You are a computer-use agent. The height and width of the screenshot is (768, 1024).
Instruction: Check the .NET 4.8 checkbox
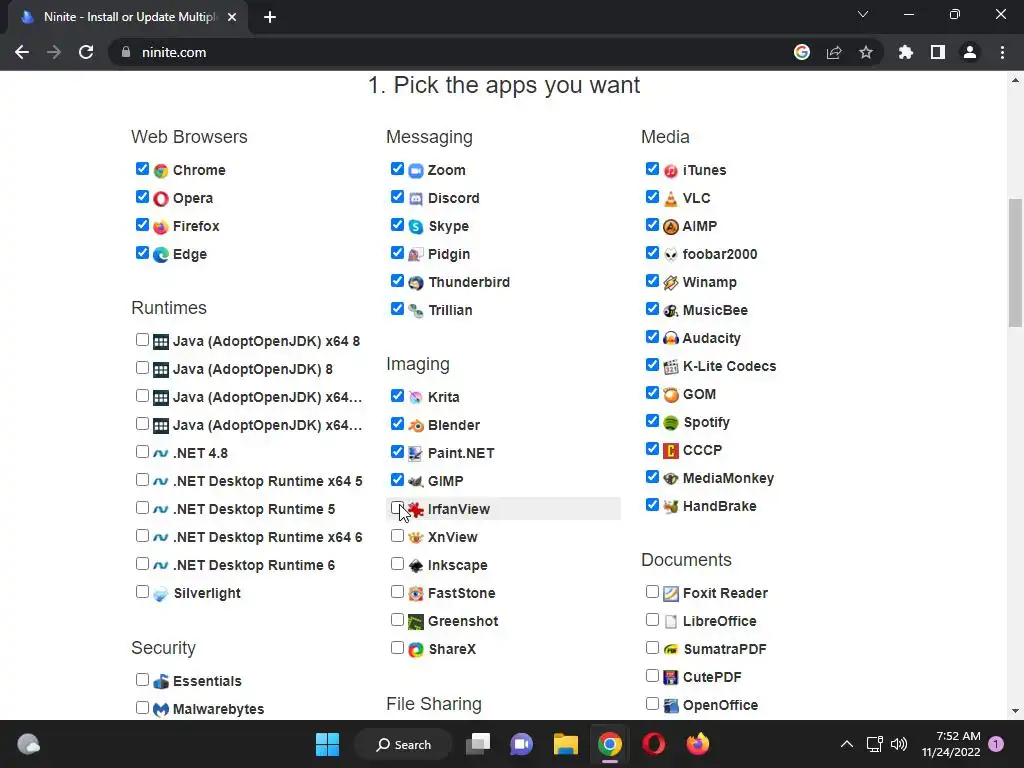[142, 451]
